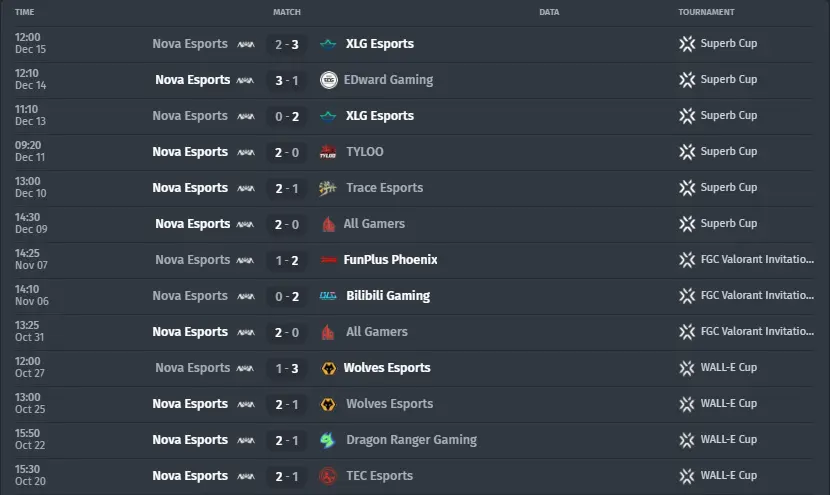Open the WALL-E Cup link on Oct 20
830x495 pixels.
tap(728, 475)
